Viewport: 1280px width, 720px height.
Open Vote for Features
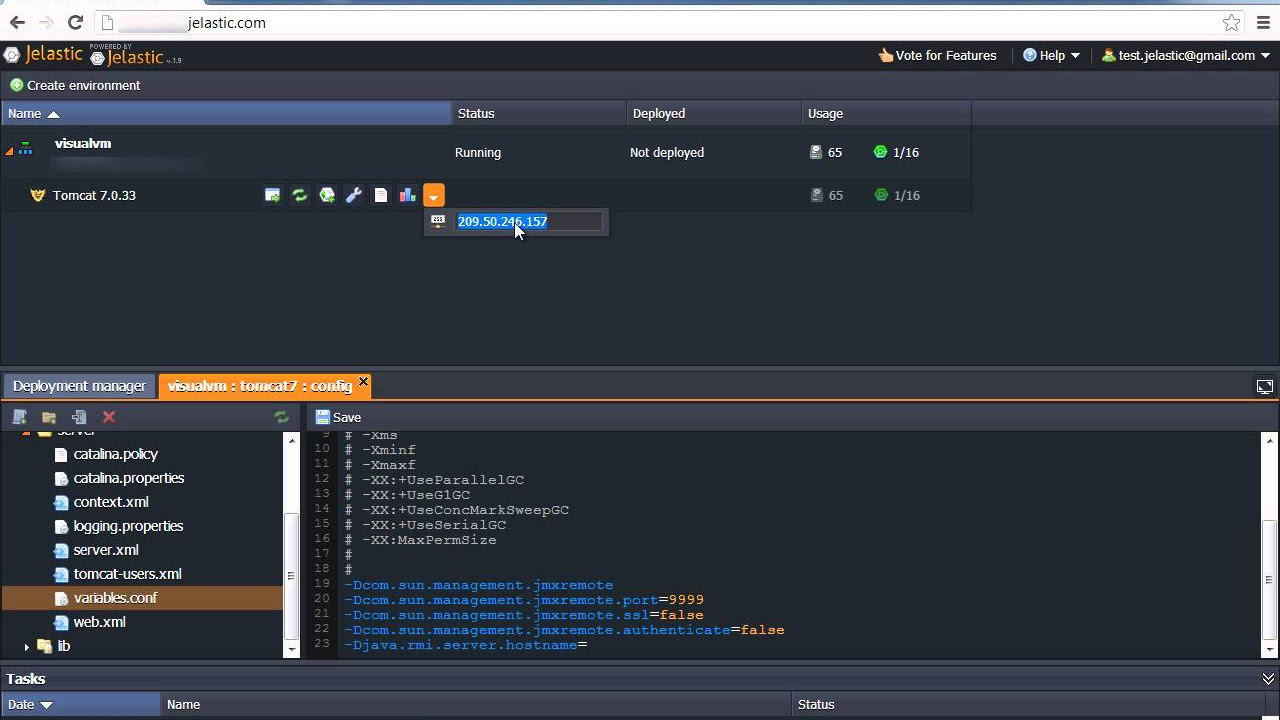(x=937, y=55)
